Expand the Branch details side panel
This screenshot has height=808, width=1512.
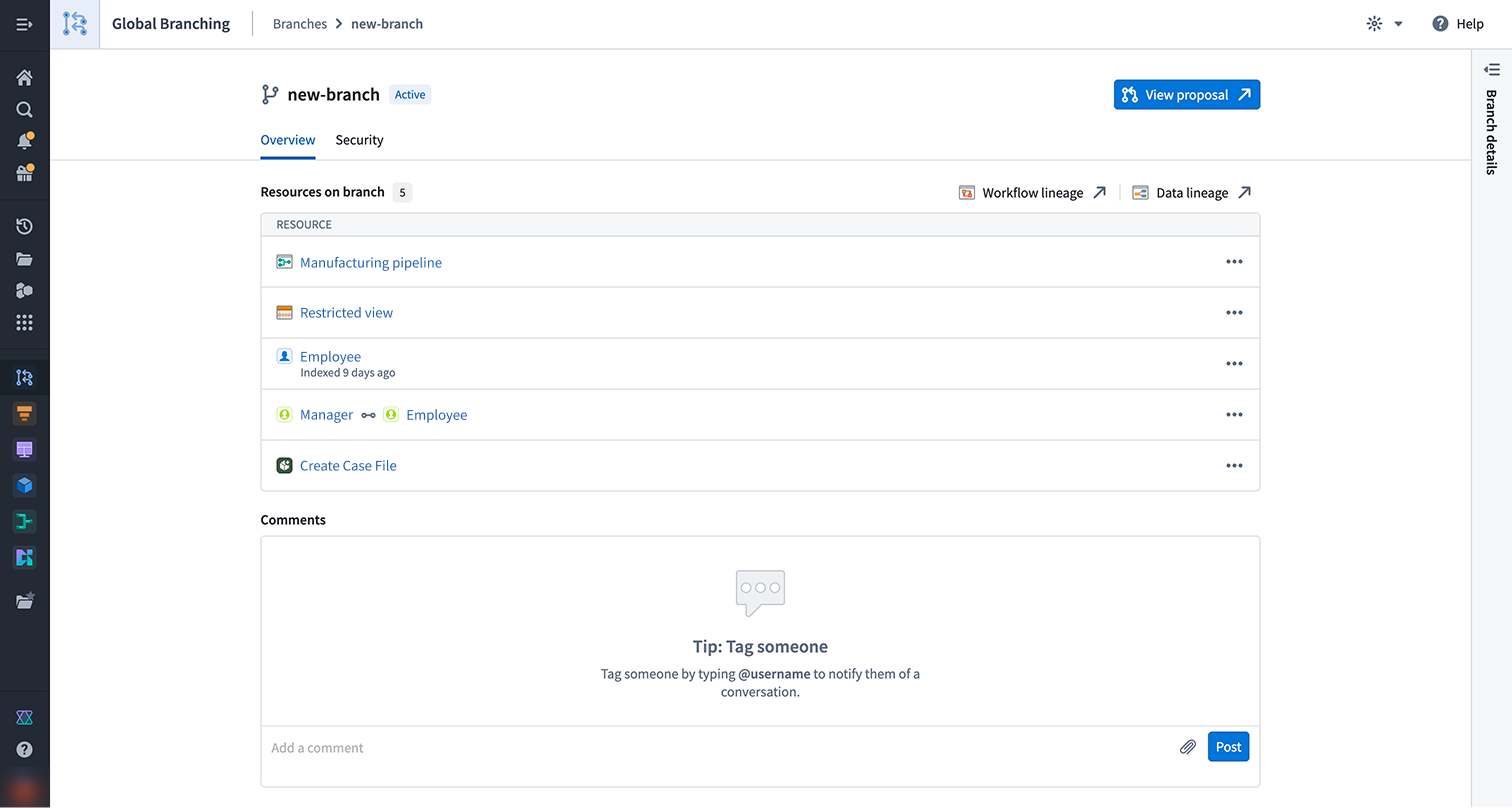(x=1492, y=69)
